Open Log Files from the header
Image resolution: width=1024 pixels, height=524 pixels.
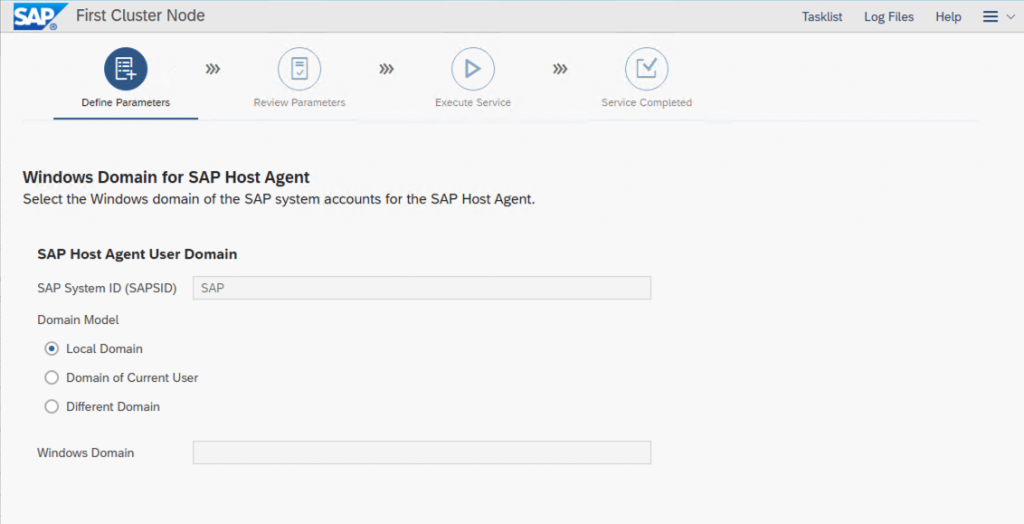889,17
